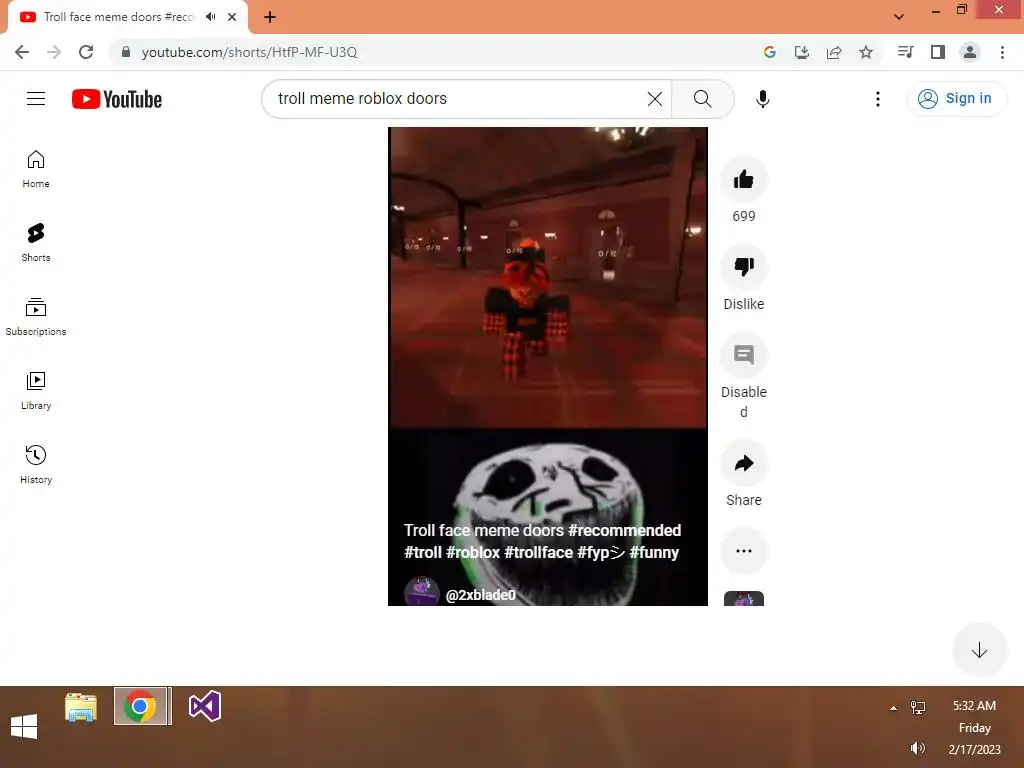Click the magnifier search button
Screen dimensions: 1024x768
coord(703,99)
